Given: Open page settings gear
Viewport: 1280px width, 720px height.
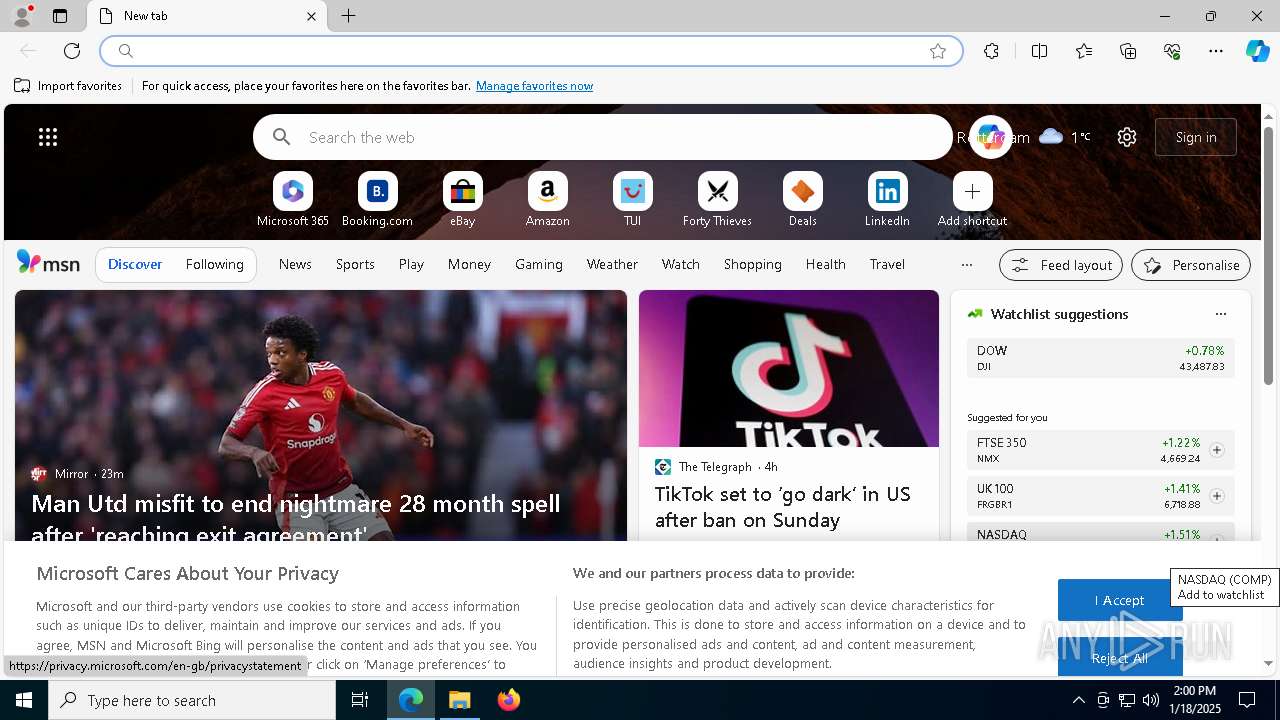Looking at the screenshot, I should pyautogui.click(x=1127, y=137).
